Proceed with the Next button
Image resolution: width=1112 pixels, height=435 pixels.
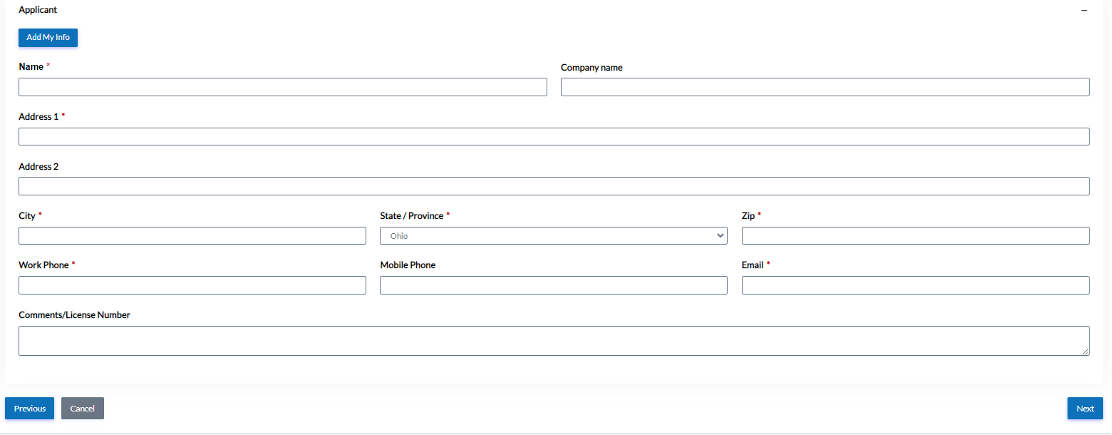1085,408
